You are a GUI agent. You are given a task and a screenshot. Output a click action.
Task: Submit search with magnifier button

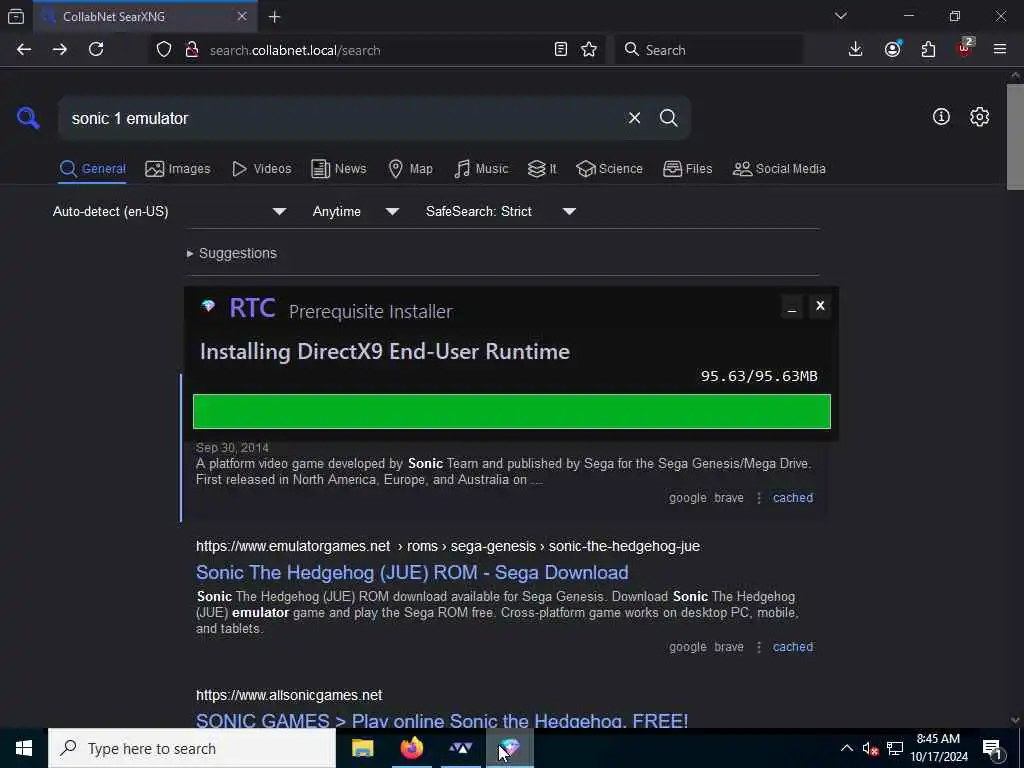coord(669,118)
